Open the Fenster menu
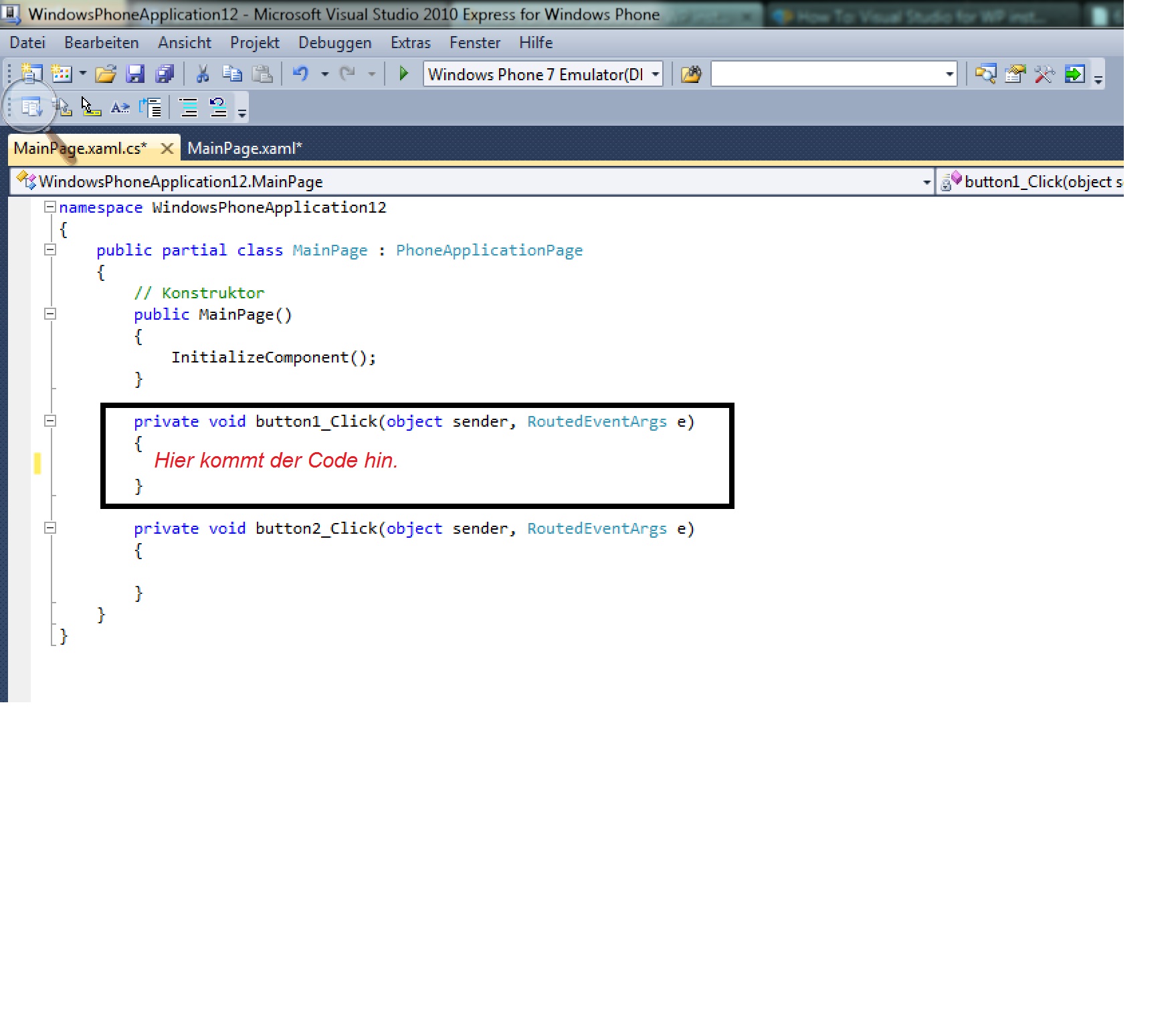 [475, 43]
